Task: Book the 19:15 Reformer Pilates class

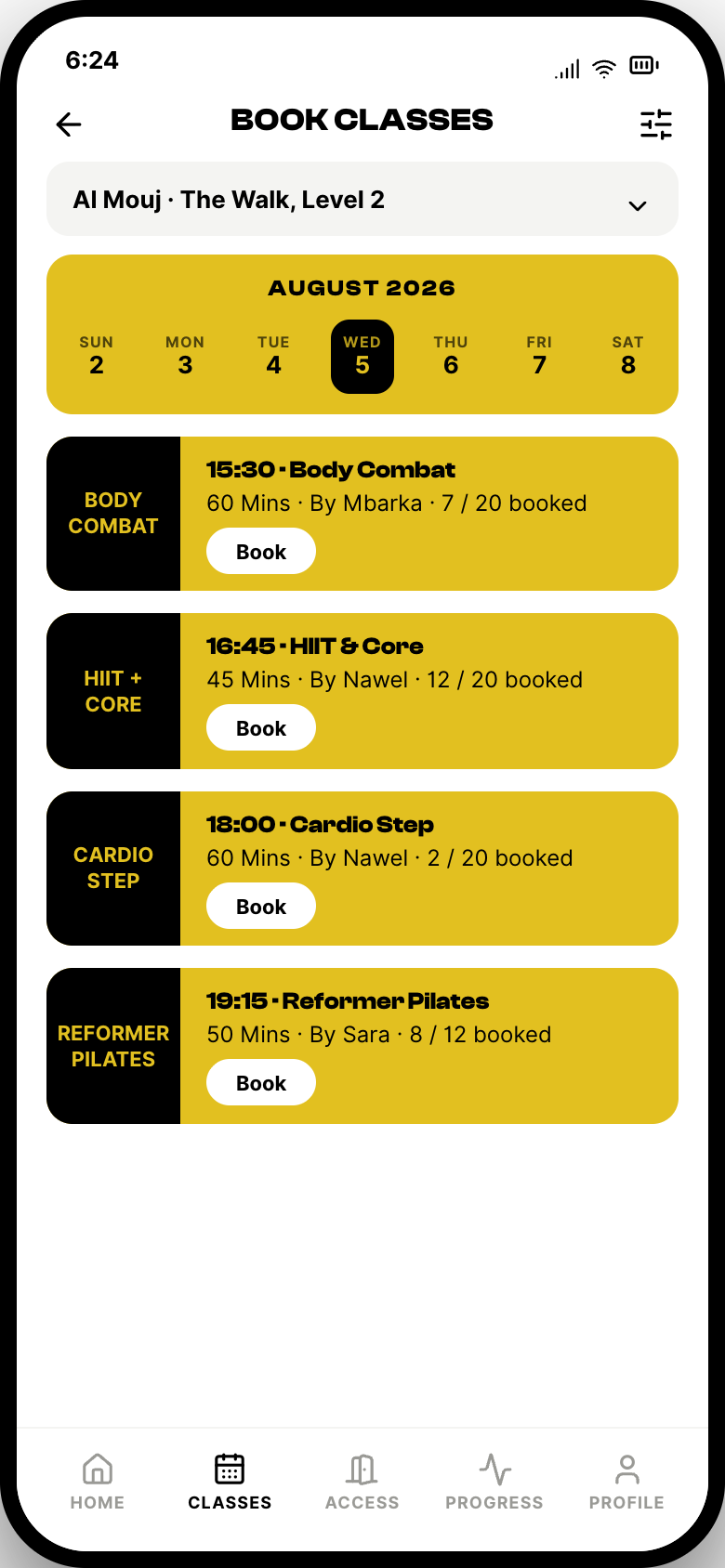Action: click(x=261, y=1083)
